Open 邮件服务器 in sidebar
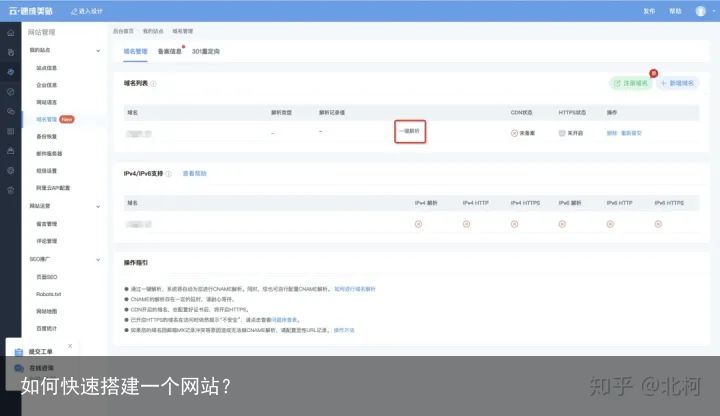The image size is (720, 416). coord(49,153)
